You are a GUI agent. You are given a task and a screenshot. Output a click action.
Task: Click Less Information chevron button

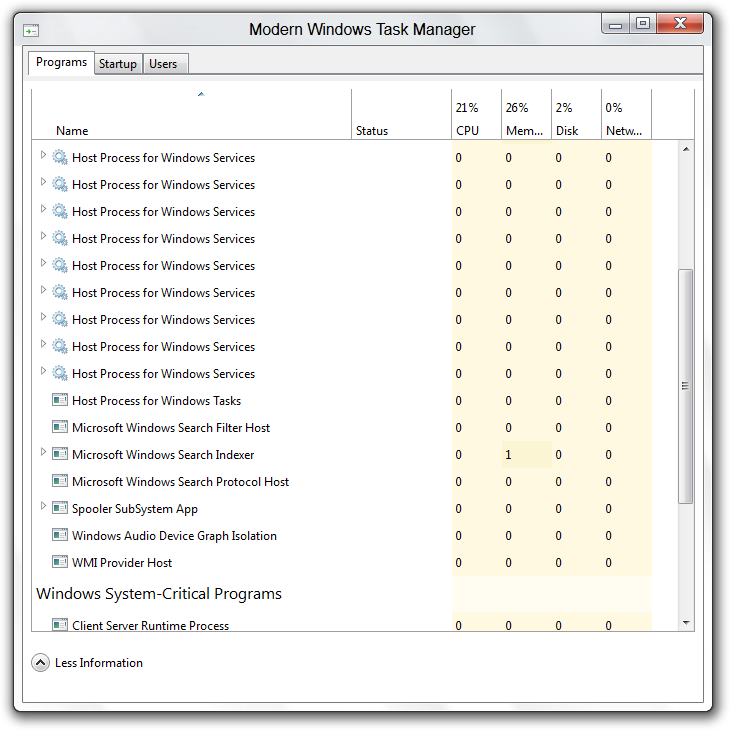pos(41,662)
